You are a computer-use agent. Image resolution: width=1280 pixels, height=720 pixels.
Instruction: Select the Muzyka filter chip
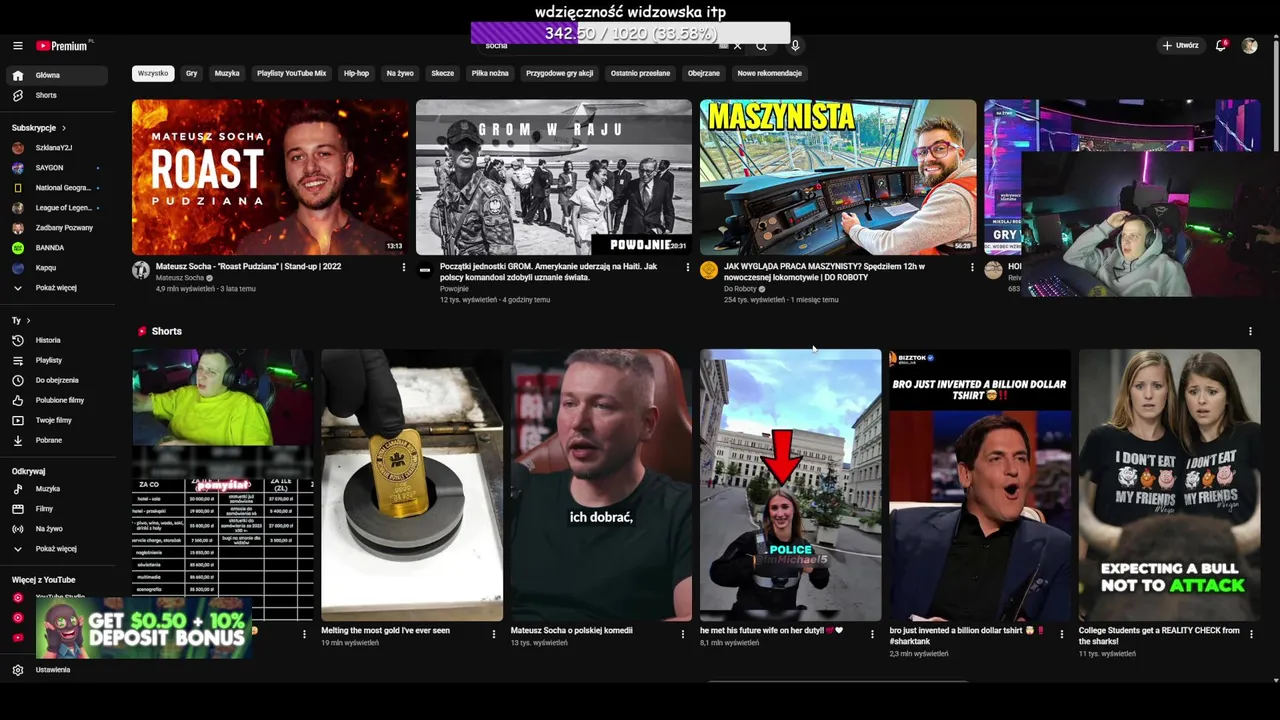click(227, 73)
